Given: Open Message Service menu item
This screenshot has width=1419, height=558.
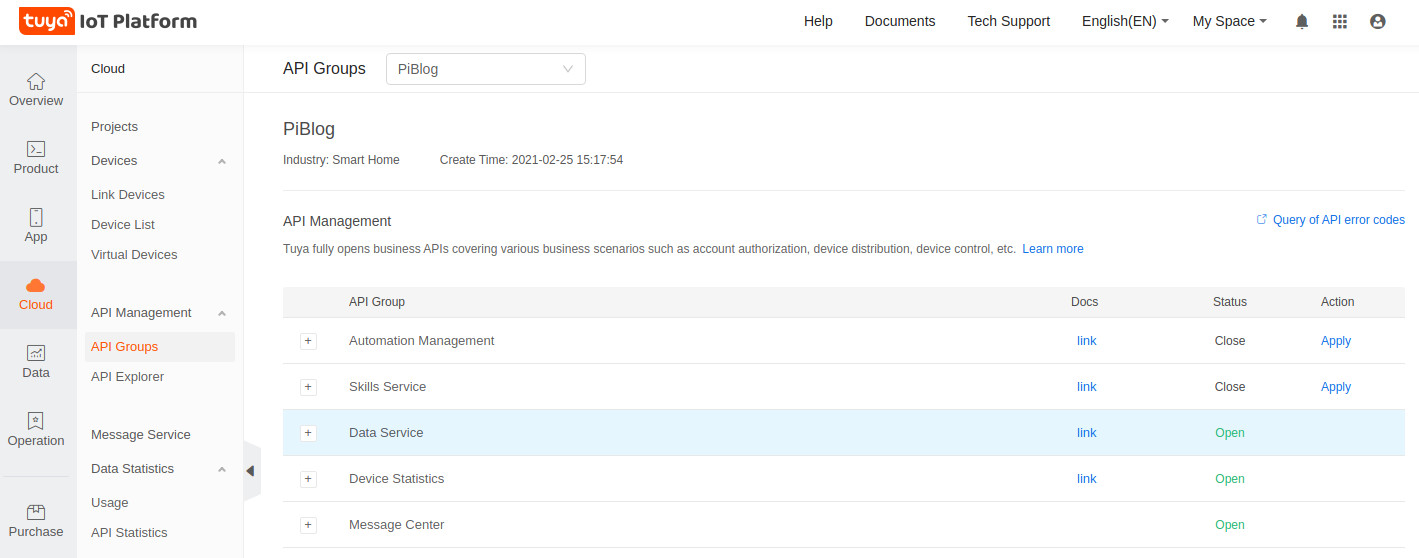Looking at the screenshot, I should pyautogui.click(x=141, y=435).
